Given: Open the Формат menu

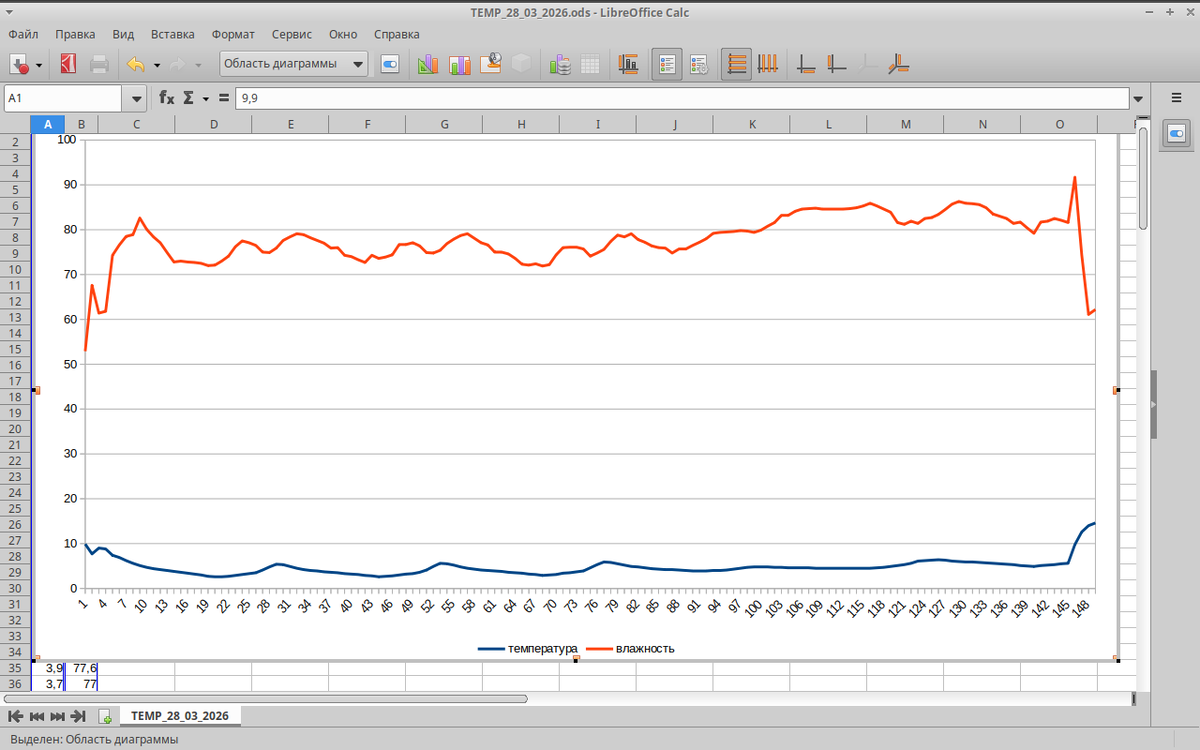Looking at the screenshot, I should (x=233, y=34).
